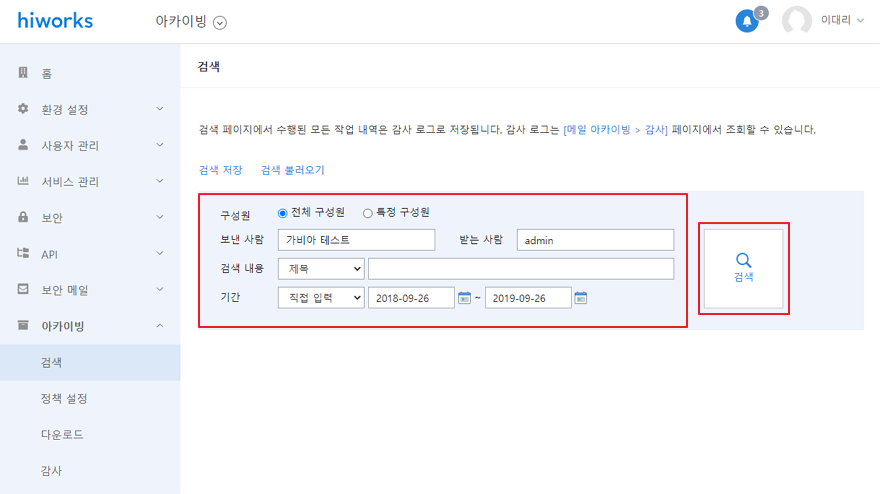The width and height of the screenshot is (880, 494).
Task: Expand the API menu chevron
Action: point(160,253)
